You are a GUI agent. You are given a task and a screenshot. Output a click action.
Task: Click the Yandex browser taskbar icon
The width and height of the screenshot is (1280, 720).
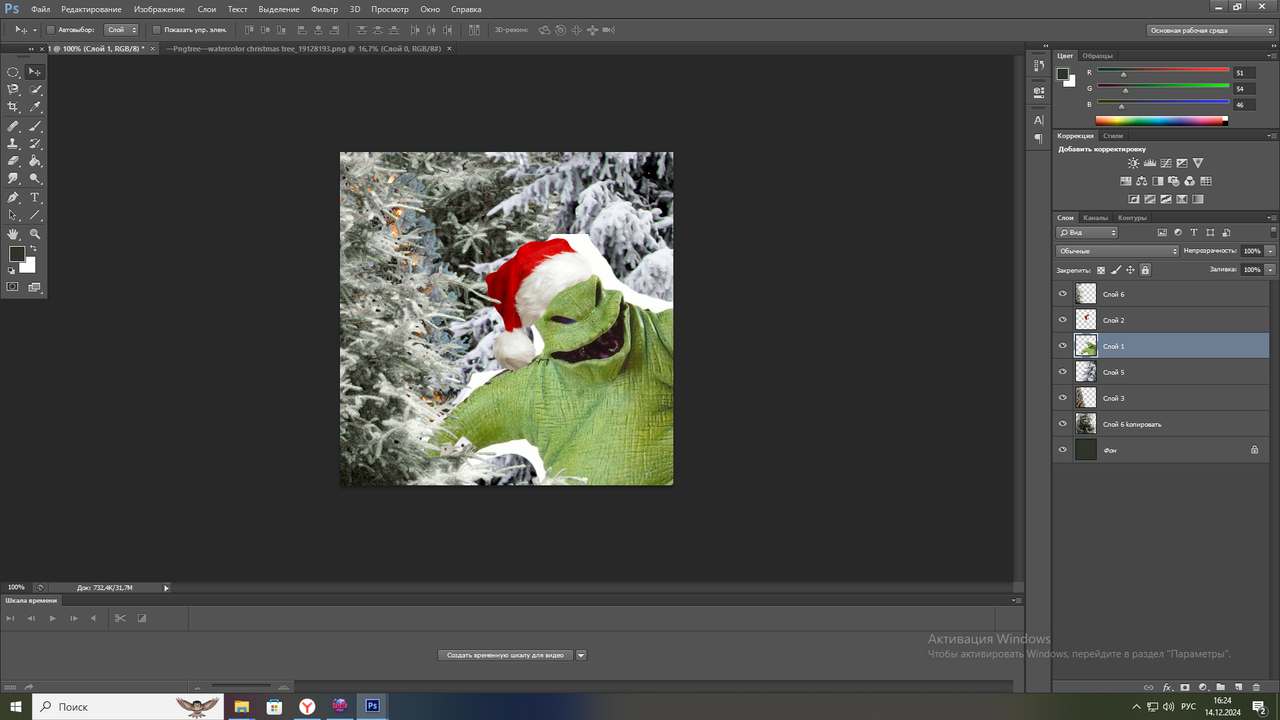coord(307,706)
